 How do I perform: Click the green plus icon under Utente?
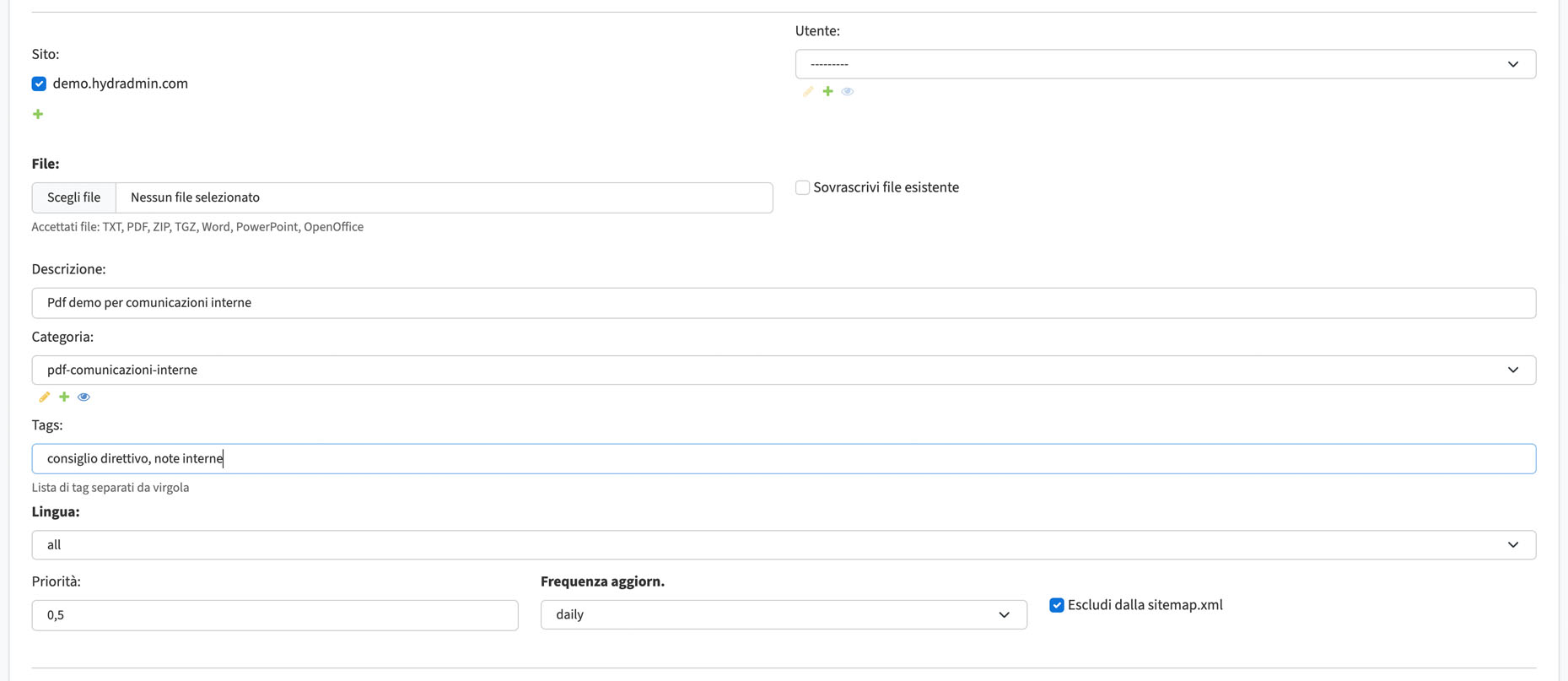[828, 91]
